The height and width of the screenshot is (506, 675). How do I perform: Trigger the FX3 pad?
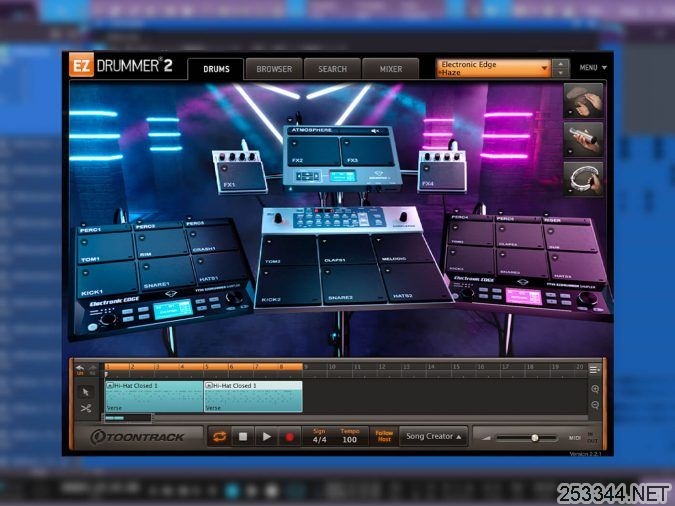pyautogui.click(x=368, y=152)
